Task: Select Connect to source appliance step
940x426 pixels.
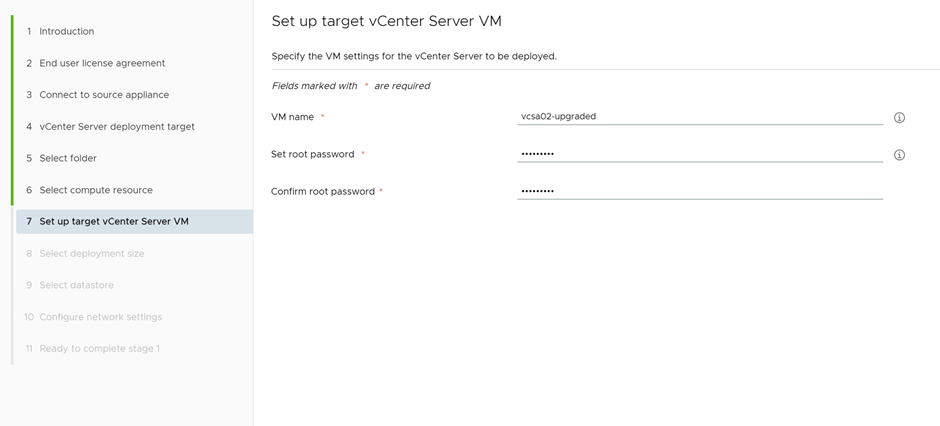Action: pyautogui.click(x=104, y=95)
